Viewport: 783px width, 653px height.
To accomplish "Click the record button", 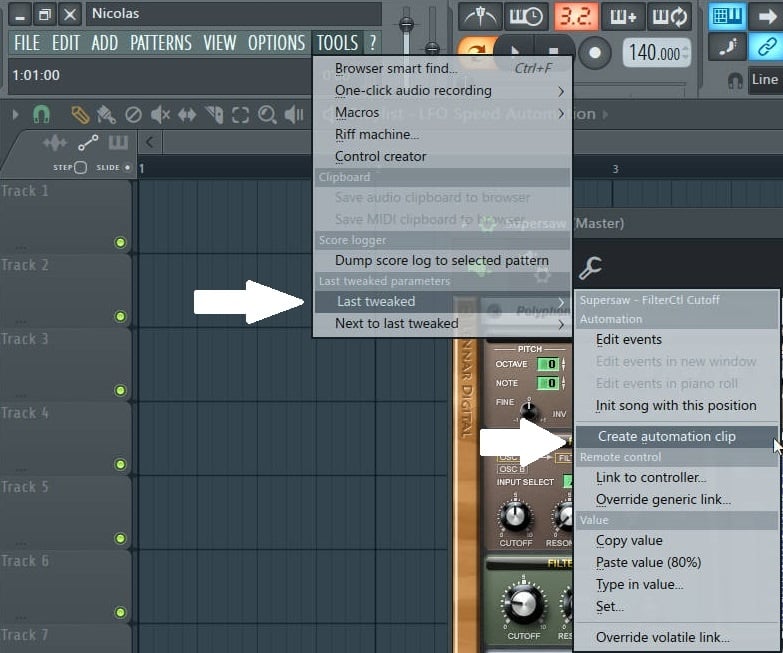I will point(594,52).
